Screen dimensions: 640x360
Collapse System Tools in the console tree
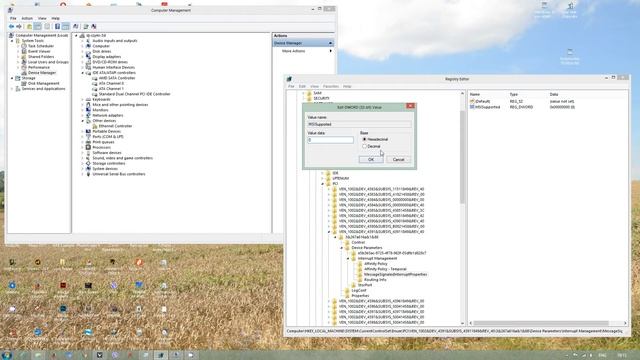12,41
